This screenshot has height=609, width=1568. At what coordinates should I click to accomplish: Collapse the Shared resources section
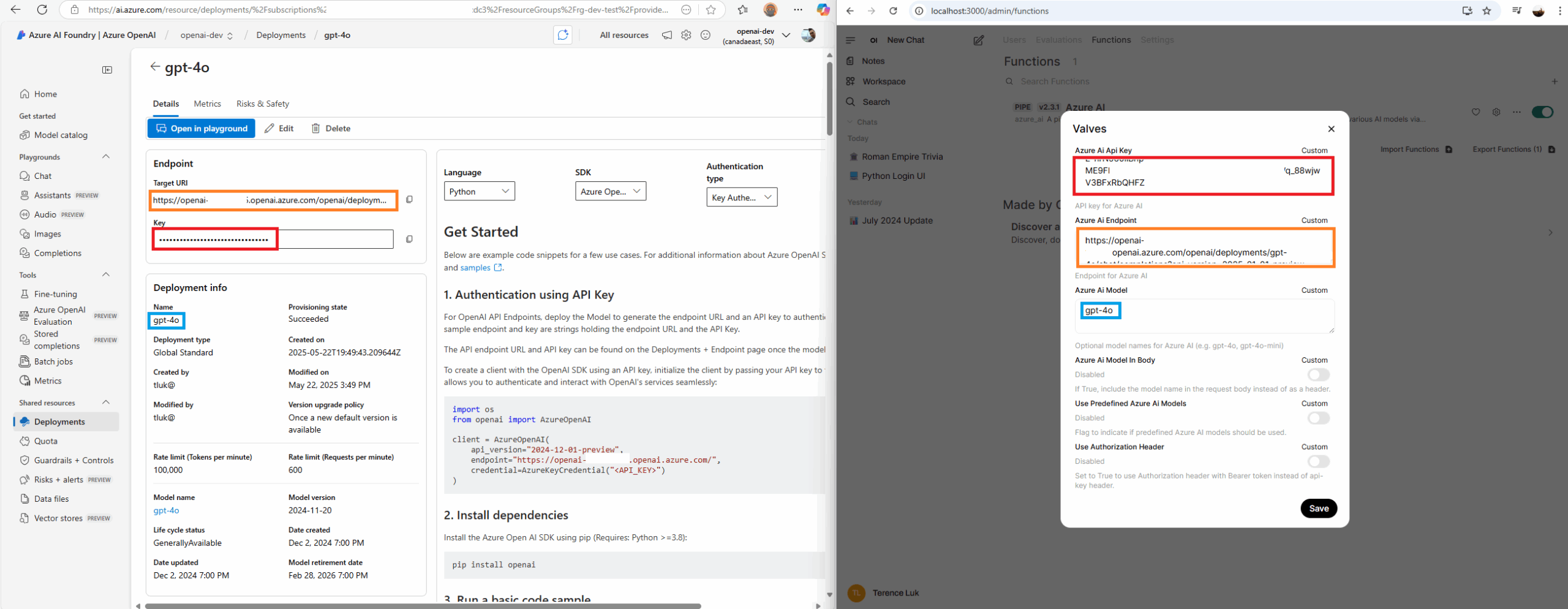[106, 403]
